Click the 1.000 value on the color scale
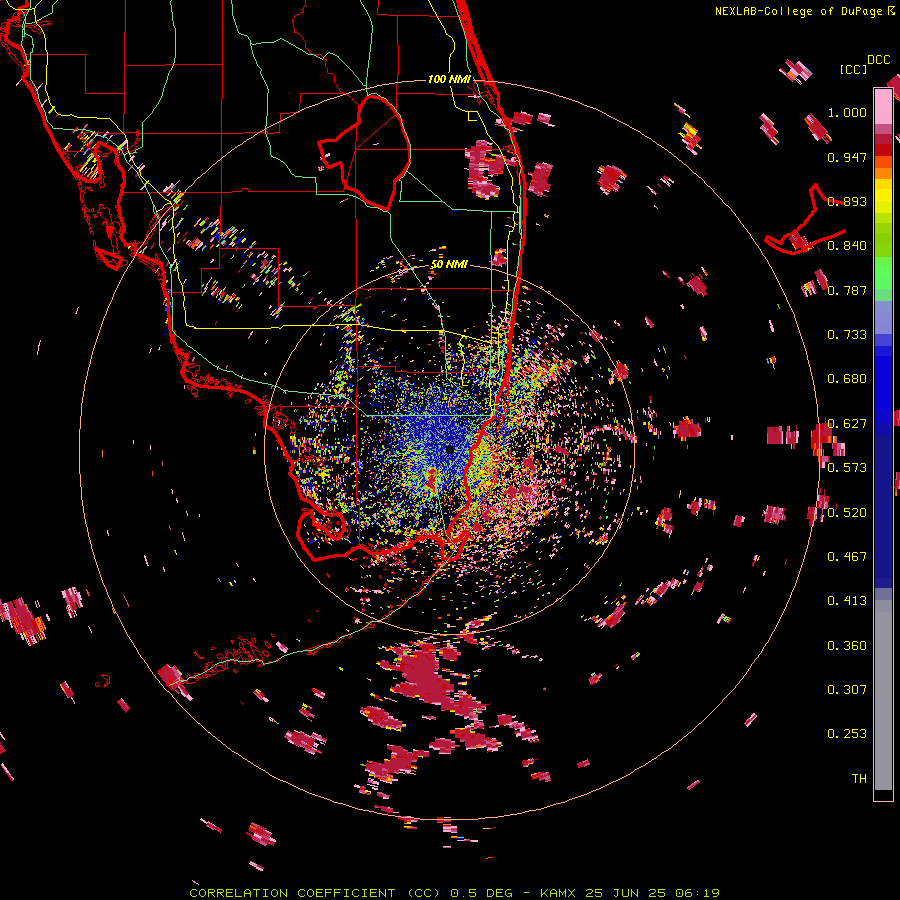 pyautogui.click(x=847, y=112)
